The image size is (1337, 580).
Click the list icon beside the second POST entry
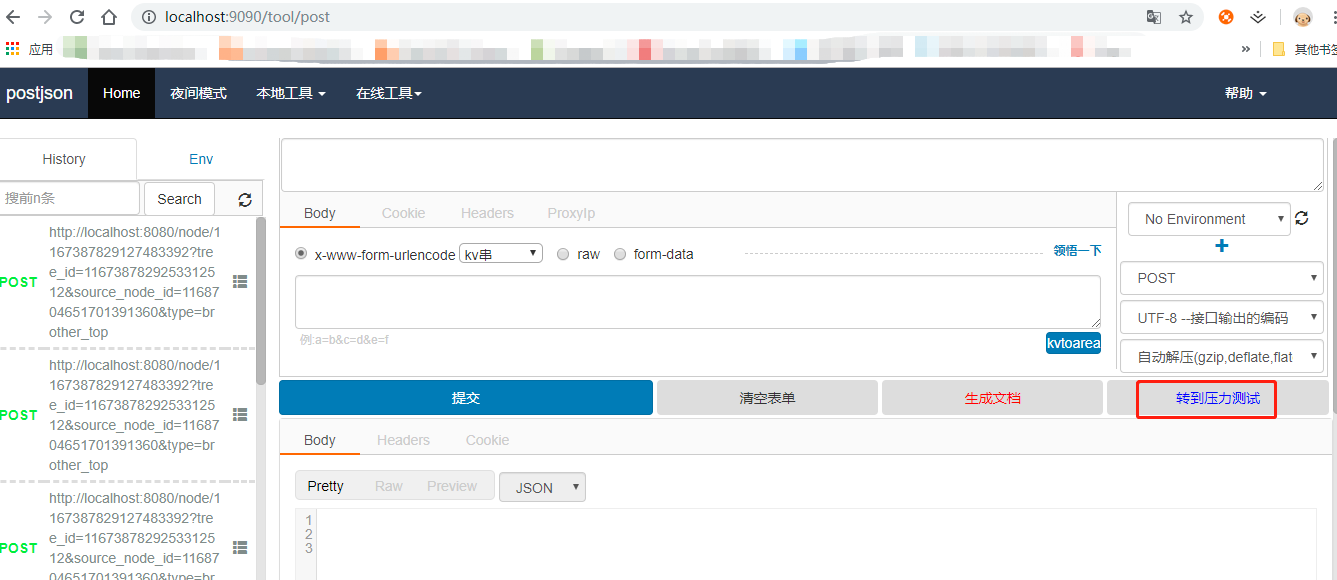click(240, 414)
